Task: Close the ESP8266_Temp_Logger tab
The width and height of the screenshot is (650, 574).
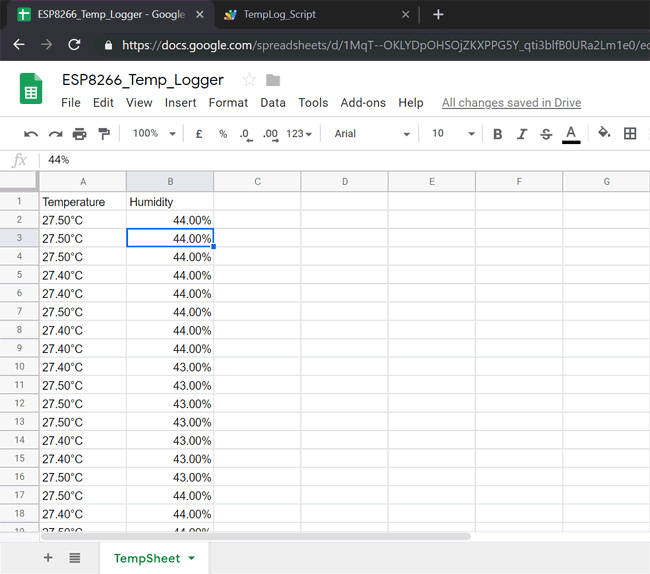Action: click(x=199, y=15)
